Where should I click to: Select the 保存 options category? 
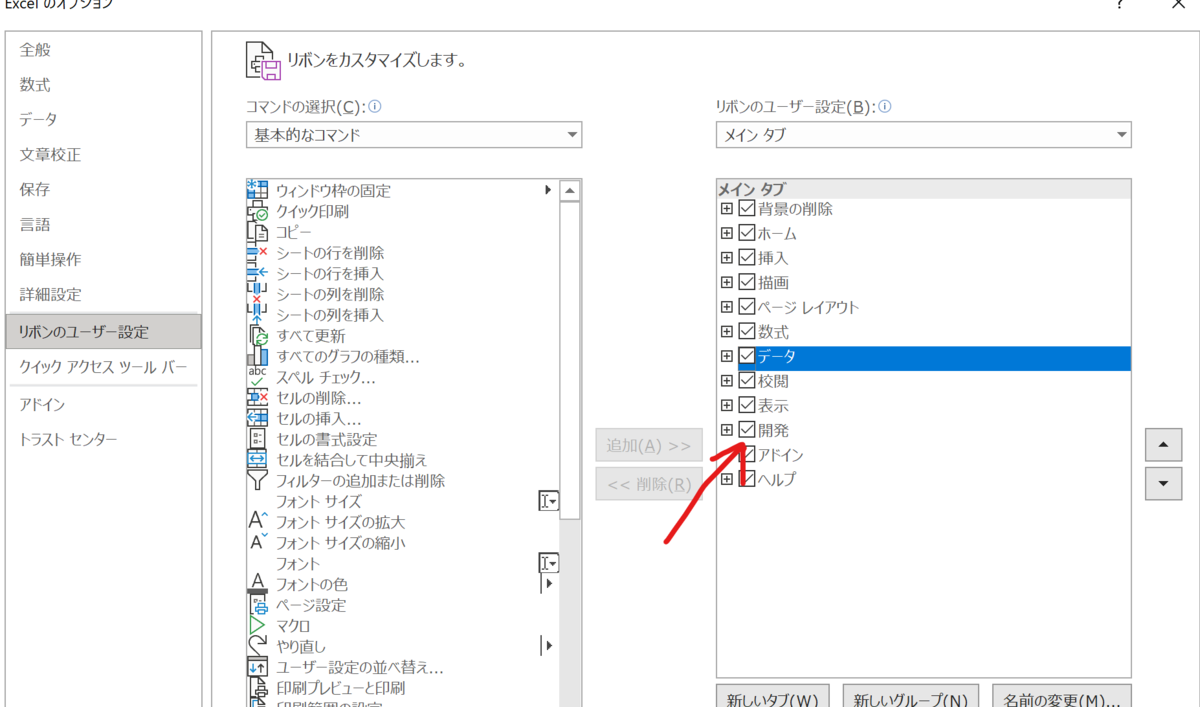click(x=103, y=190)
